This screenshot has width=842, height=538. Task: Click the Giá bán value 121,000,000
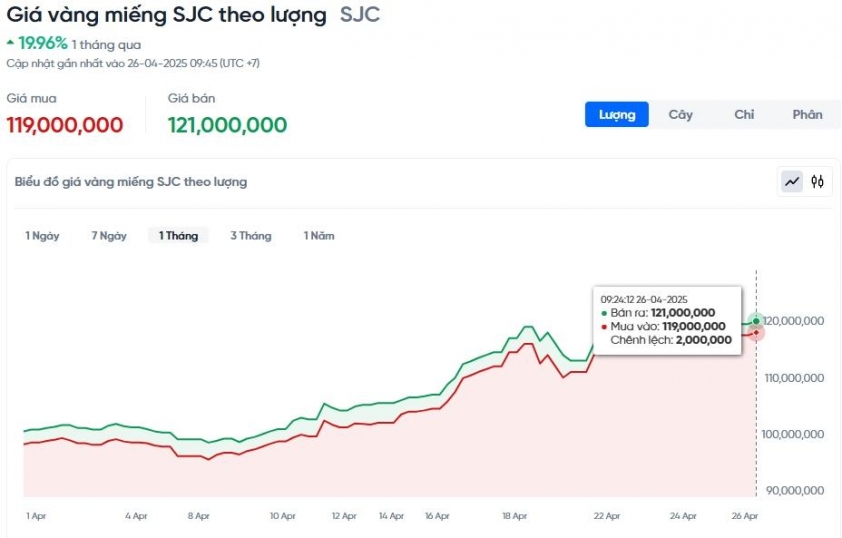228,125
